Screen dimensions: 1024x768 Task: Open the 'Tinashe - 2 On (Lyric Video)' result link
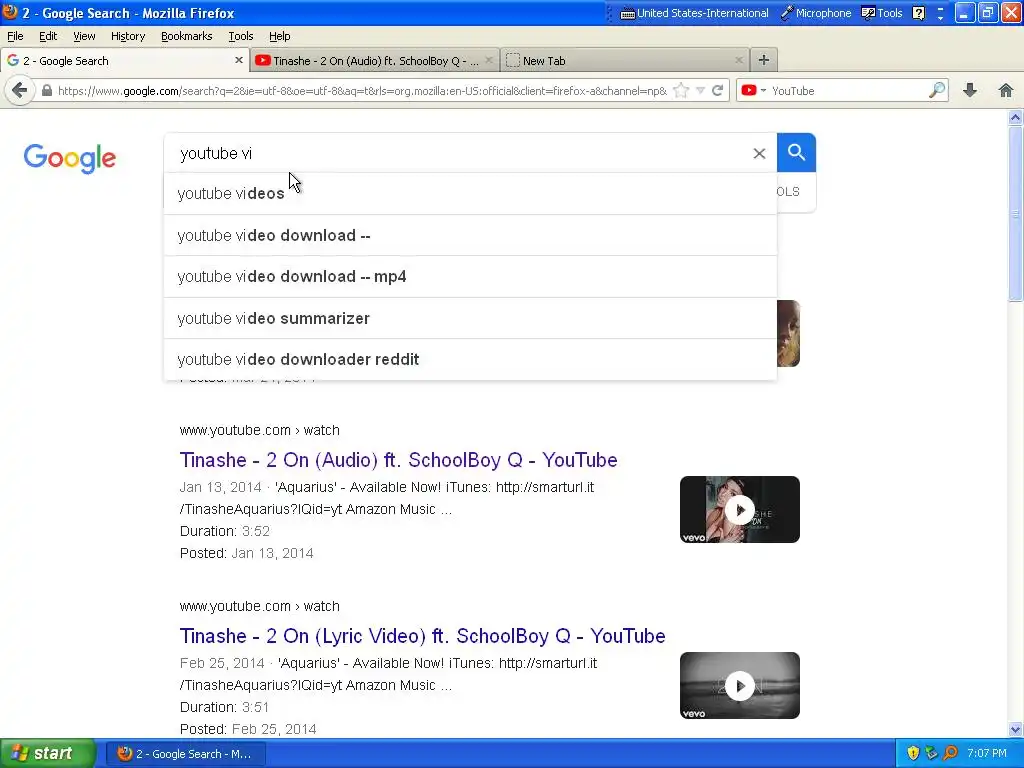point(423,635)
